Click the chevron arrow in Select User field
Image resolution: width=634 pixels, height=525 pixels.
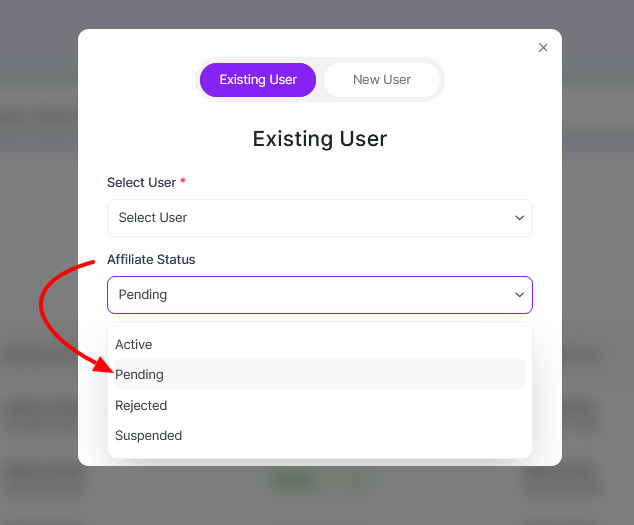tap(519, 218)
